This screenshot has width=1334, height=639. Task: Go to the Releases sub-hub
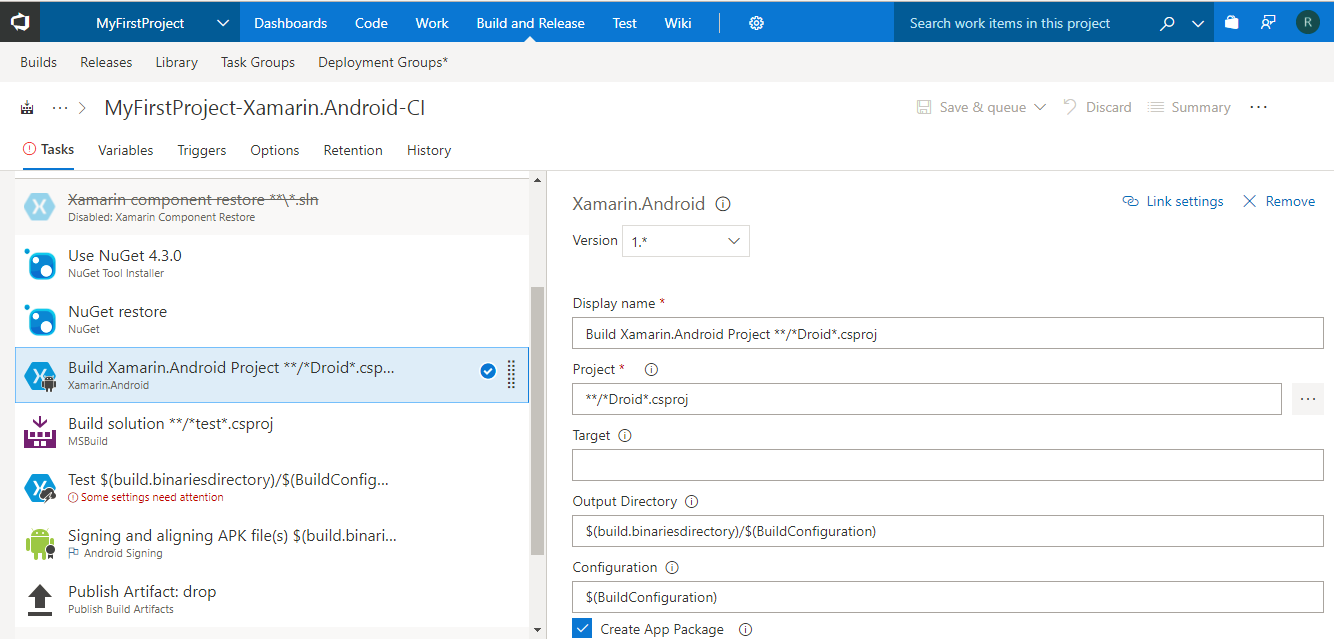(106, 62)
